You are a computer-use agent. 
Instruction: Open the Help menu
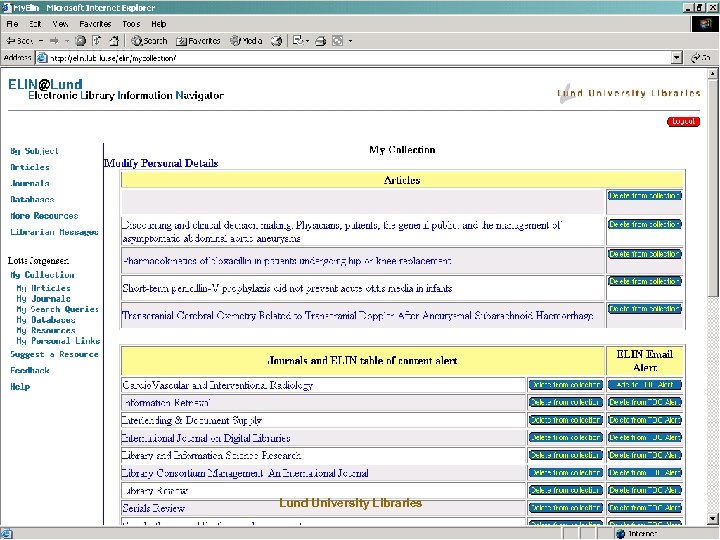pyautogui.click(x=158, y=24)
